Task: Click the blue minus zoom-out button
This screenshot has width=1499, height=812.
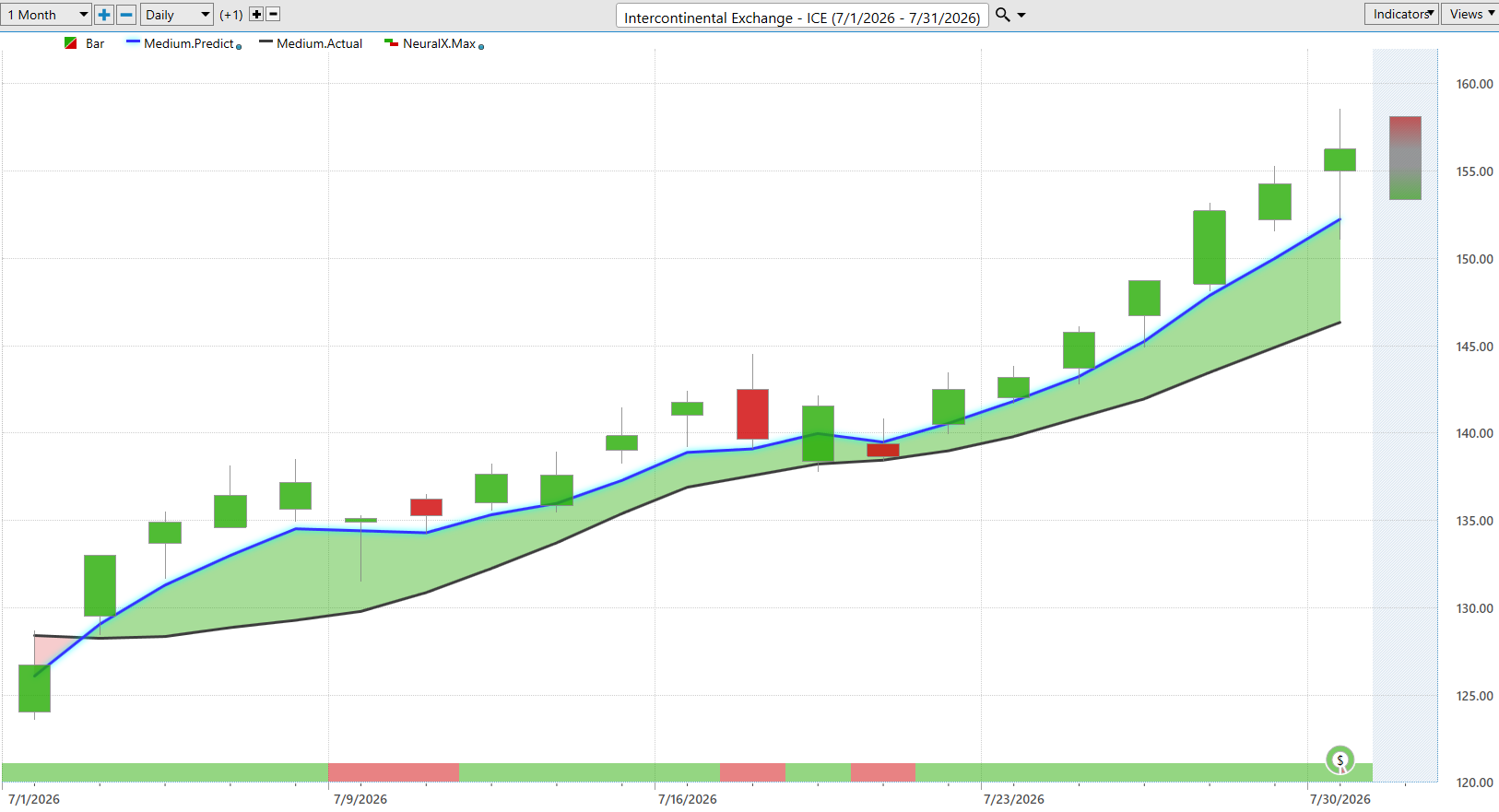Action: [126, 15]
